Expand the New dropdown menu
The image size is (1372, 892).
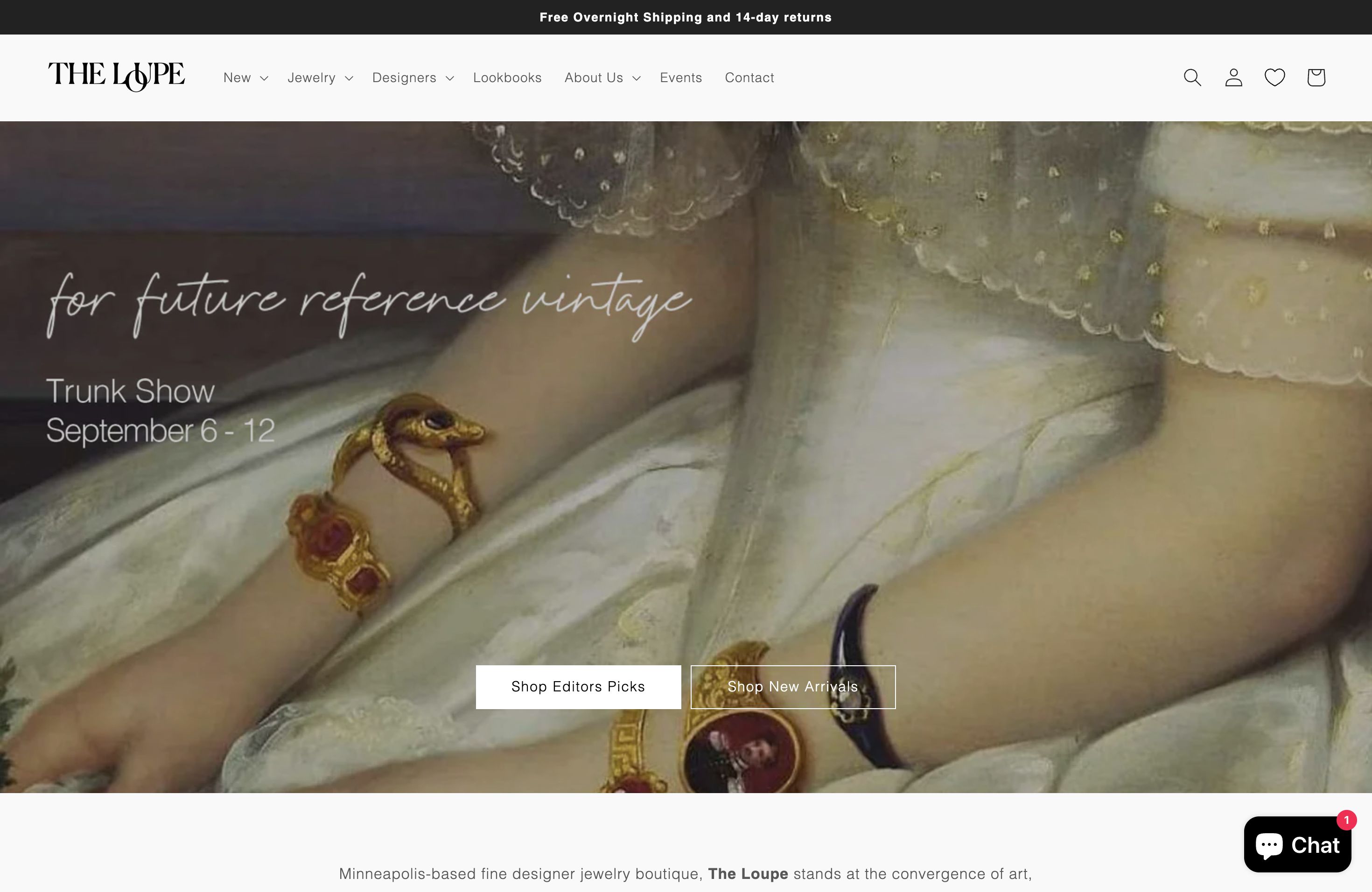pos(245,77)
